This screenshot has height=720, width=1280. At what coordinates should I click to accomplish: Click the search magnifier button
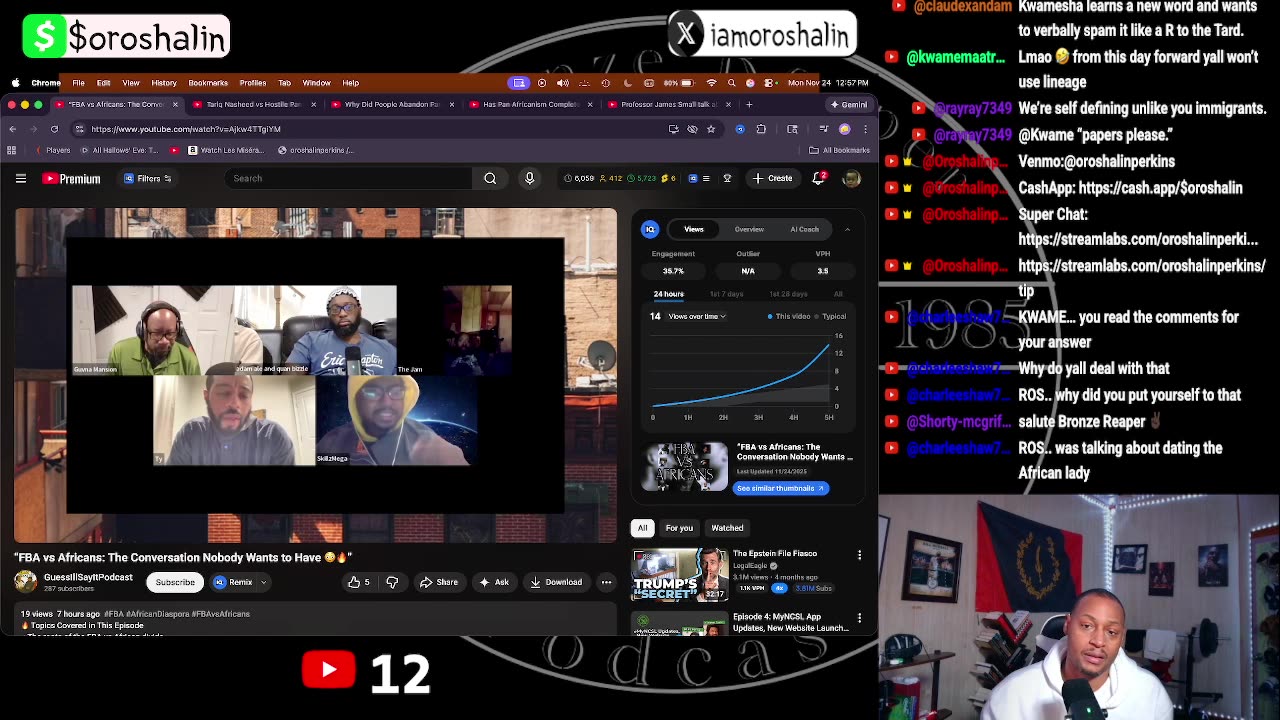point(490,179)
